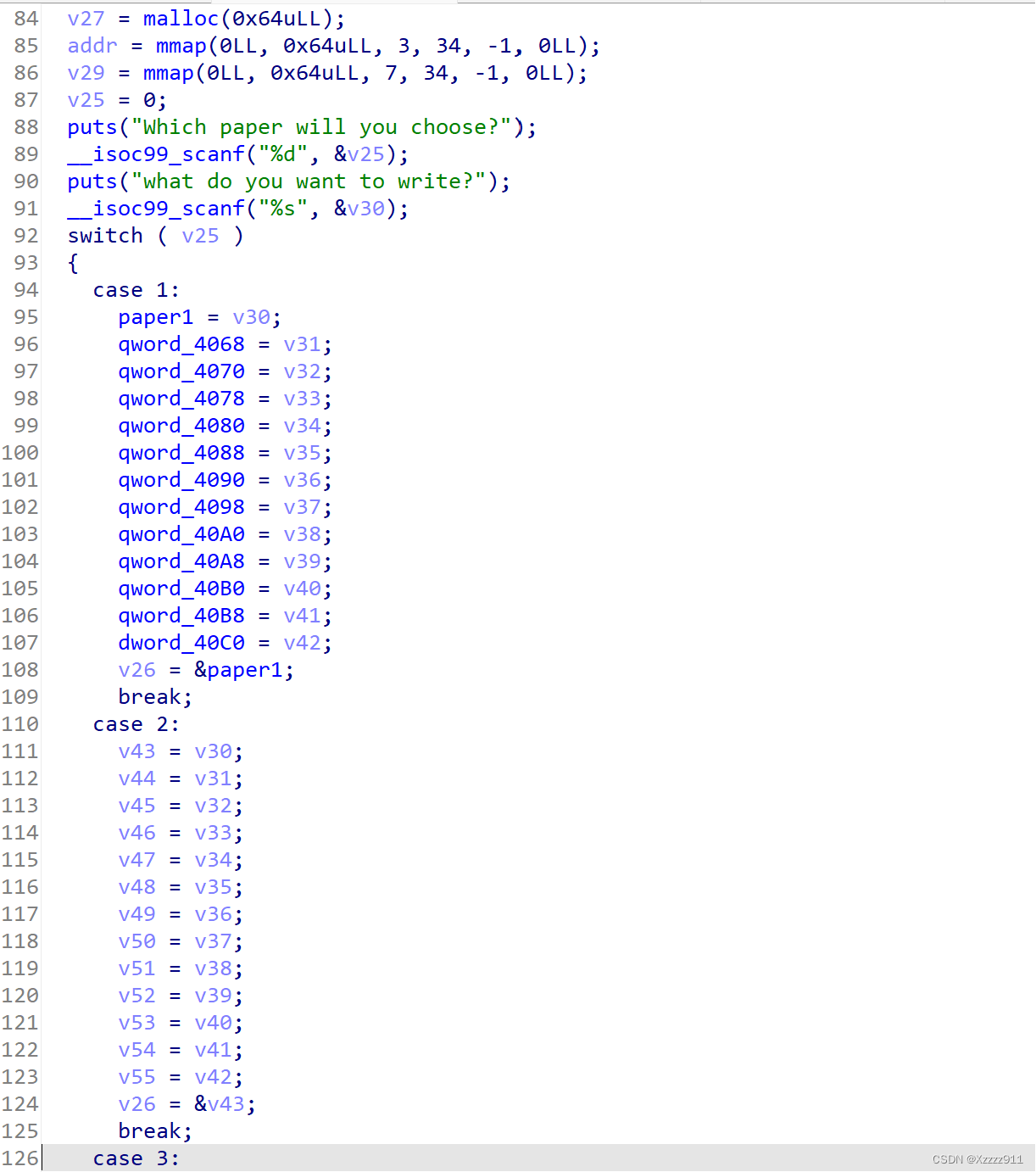
Task: Click the highlighted 'case 3:' line
Action: tap(136, 1158)
